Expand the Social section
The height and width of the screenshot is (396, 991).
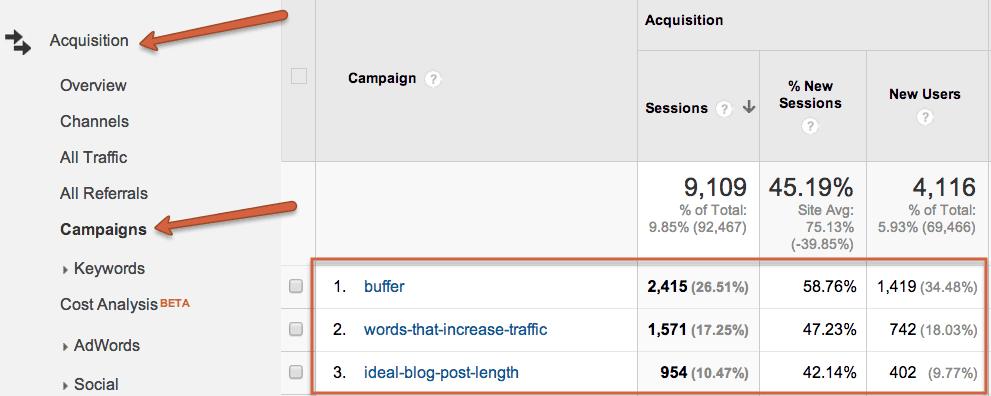tap(90, 384)
